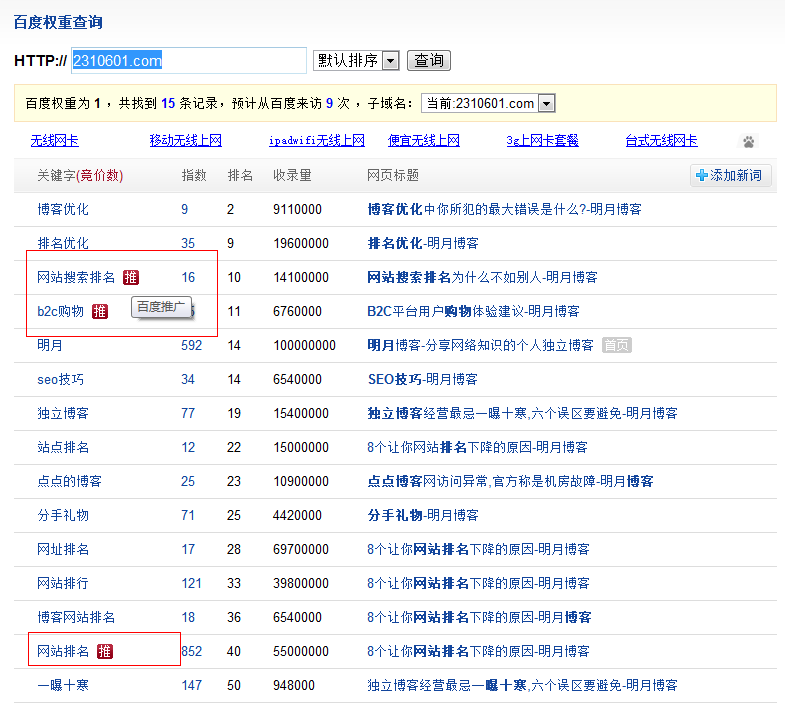This screenshot has width=785, height=708.
Task: Open the 台式无线网卡 link
Action: [x=661, y=141]
